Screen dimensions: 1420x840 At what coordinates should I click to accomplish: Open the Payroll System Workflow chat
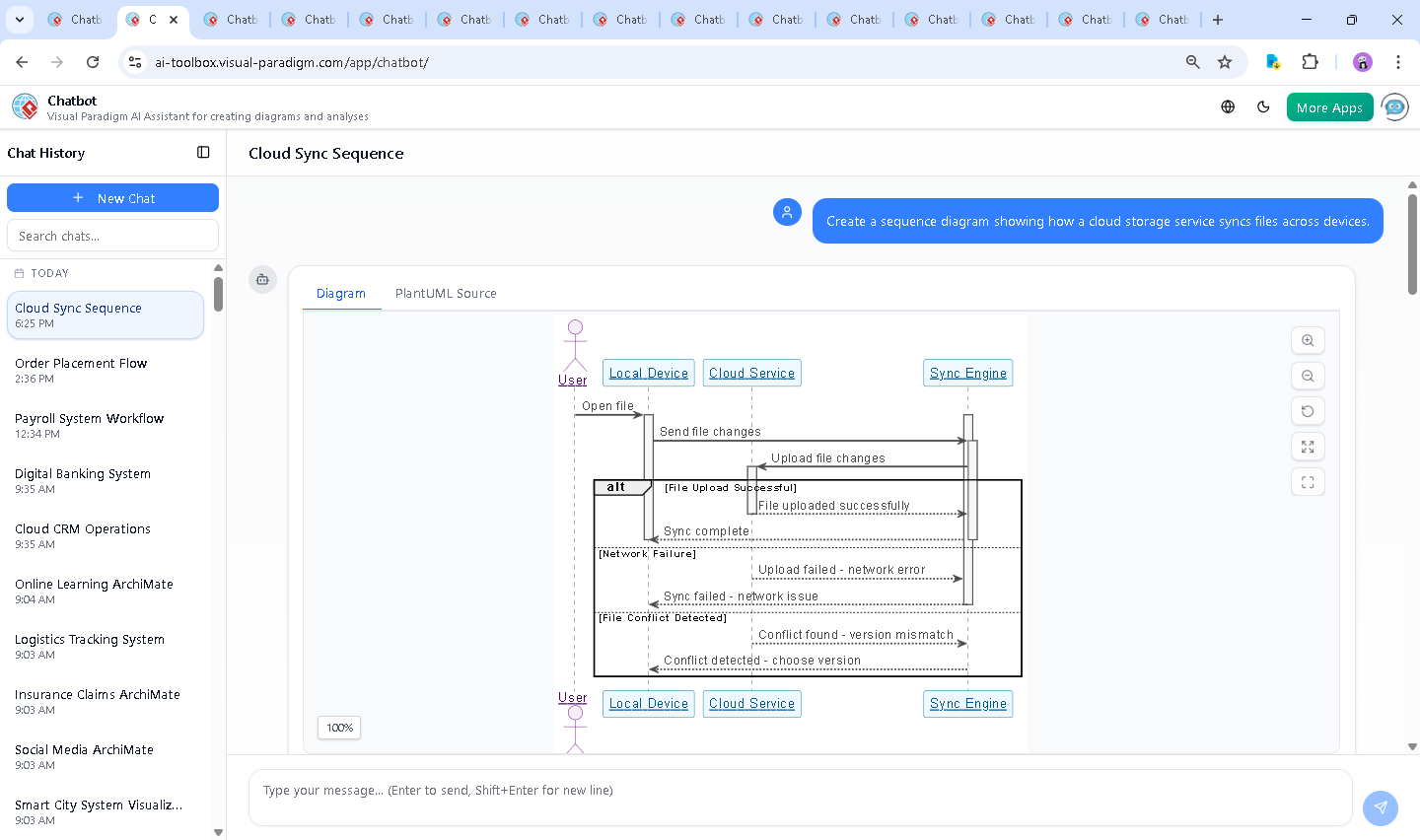pyautogui.click(x=90, y=425)
